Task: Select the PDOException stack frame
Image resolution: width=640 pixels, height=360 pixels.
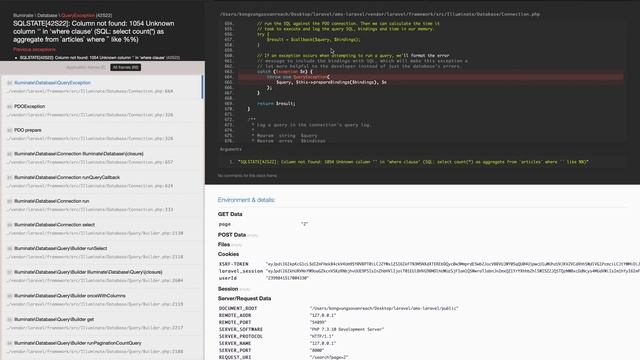Action: click(101, 110)
